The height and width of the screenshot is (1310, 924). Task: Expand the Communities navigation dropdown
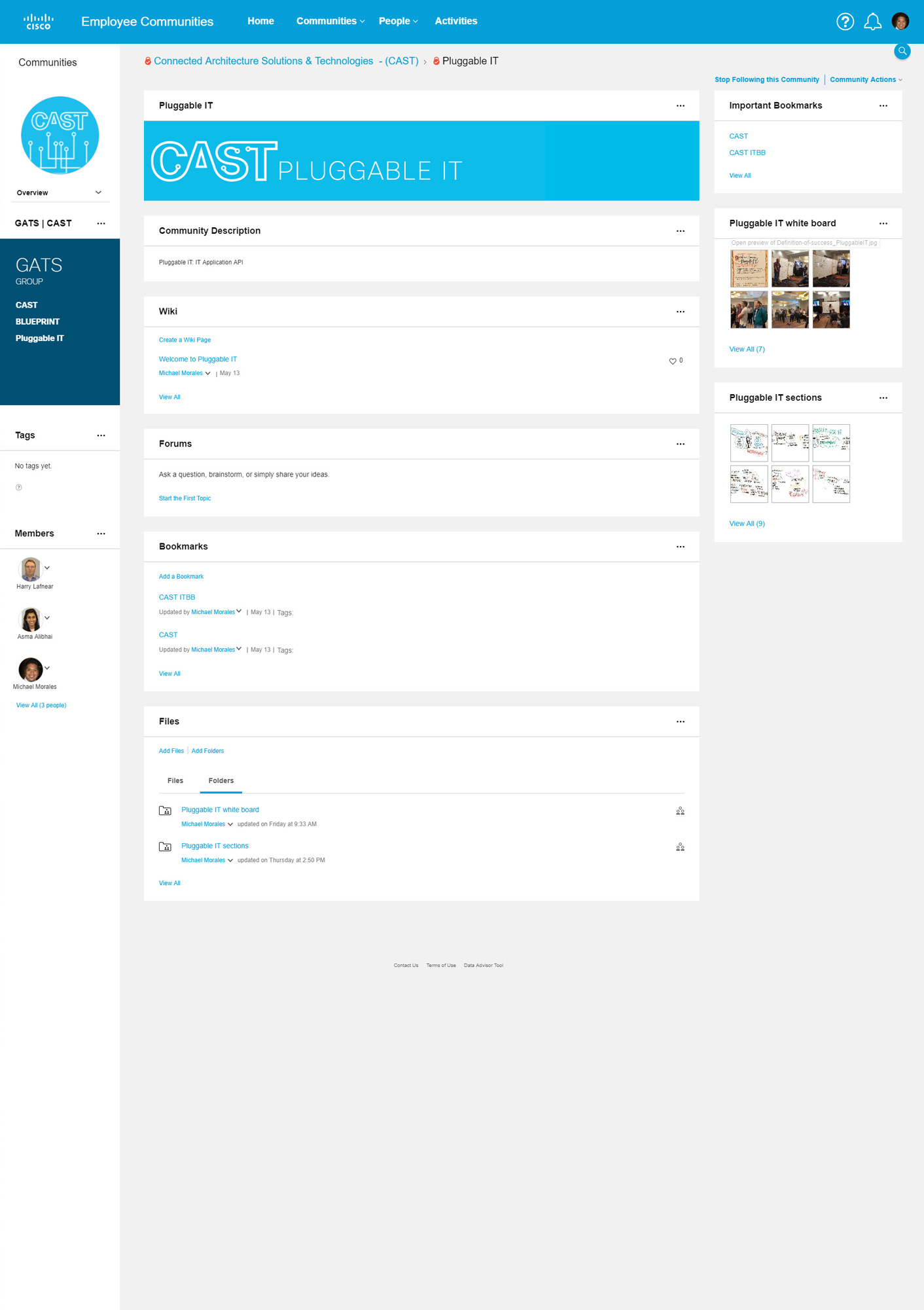tap(330, 21)
